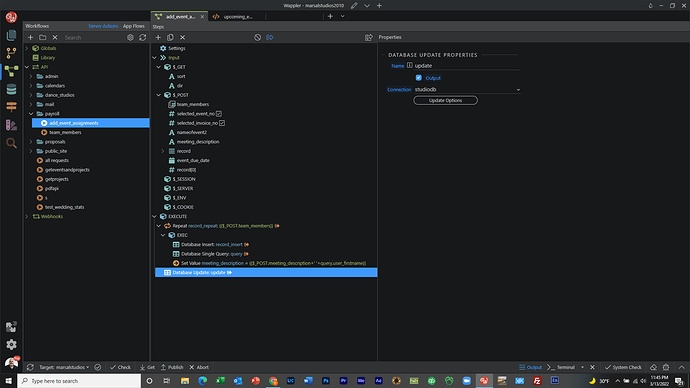Screen dimensions: 690x388
Task: Select the getprojects server action
Action: 56,179
